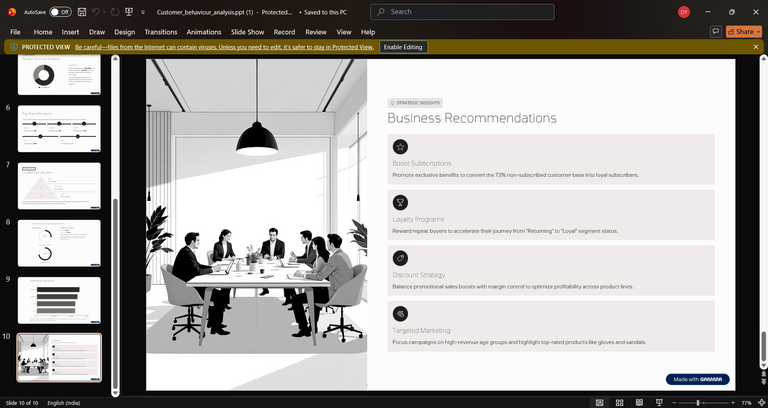Select partially visible slide 5 donut thumbnail
Viewport: 768px width, 408px height.
click(x=59, y=75)
